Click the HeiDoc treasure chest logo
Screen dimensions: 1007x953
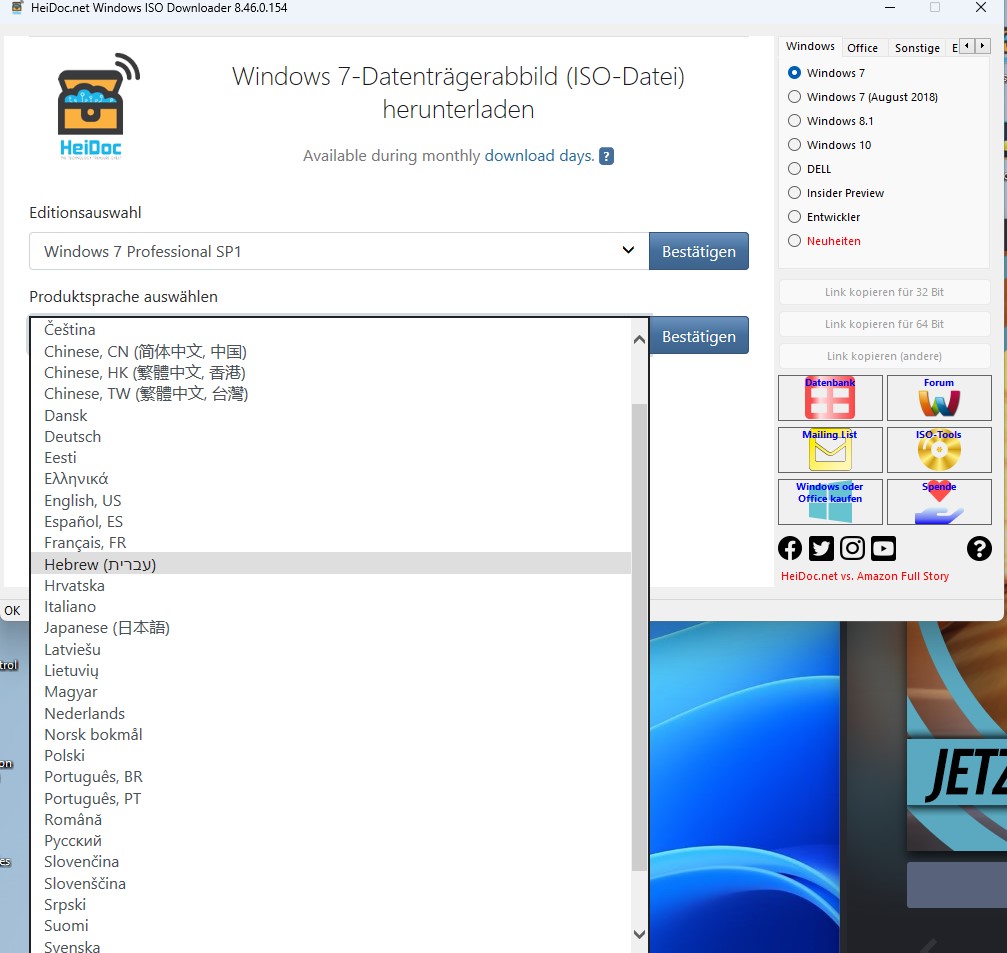[99, 106]
